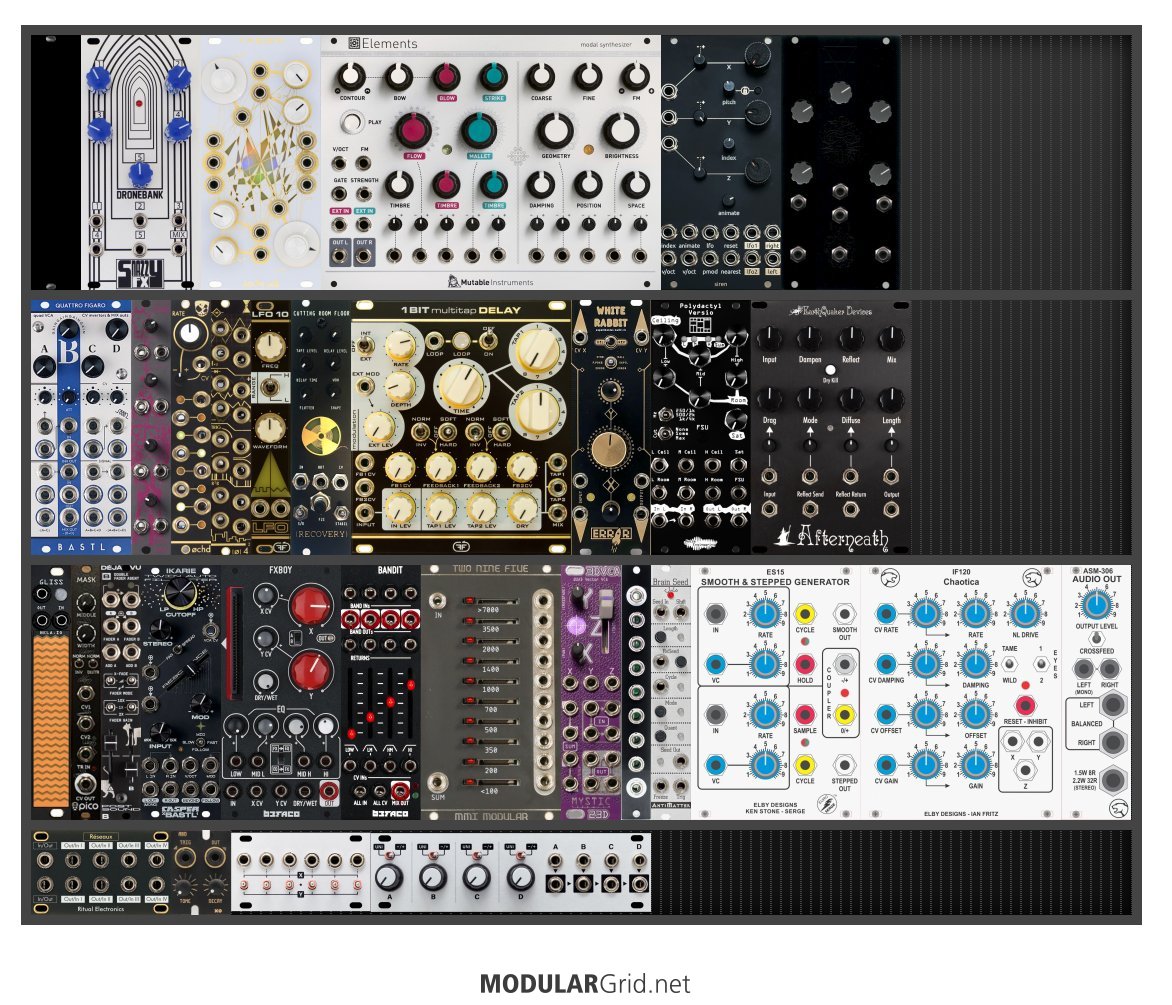Flip the RANGE switch on LFO 10
This screenshot has height=1005, width=1172.
pos(271,388)
